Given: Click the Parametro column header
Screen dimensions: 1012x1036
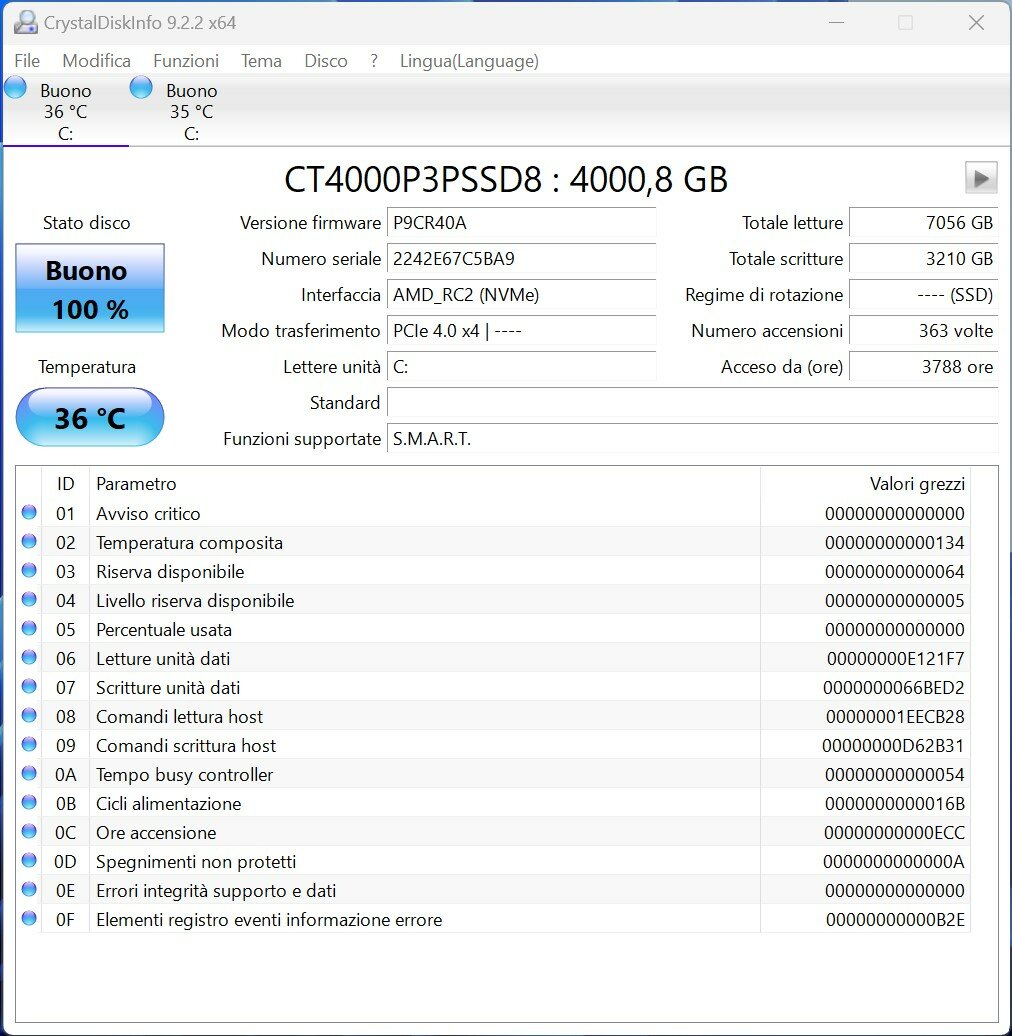Looking at the screenshot, I should click(424, 484).
